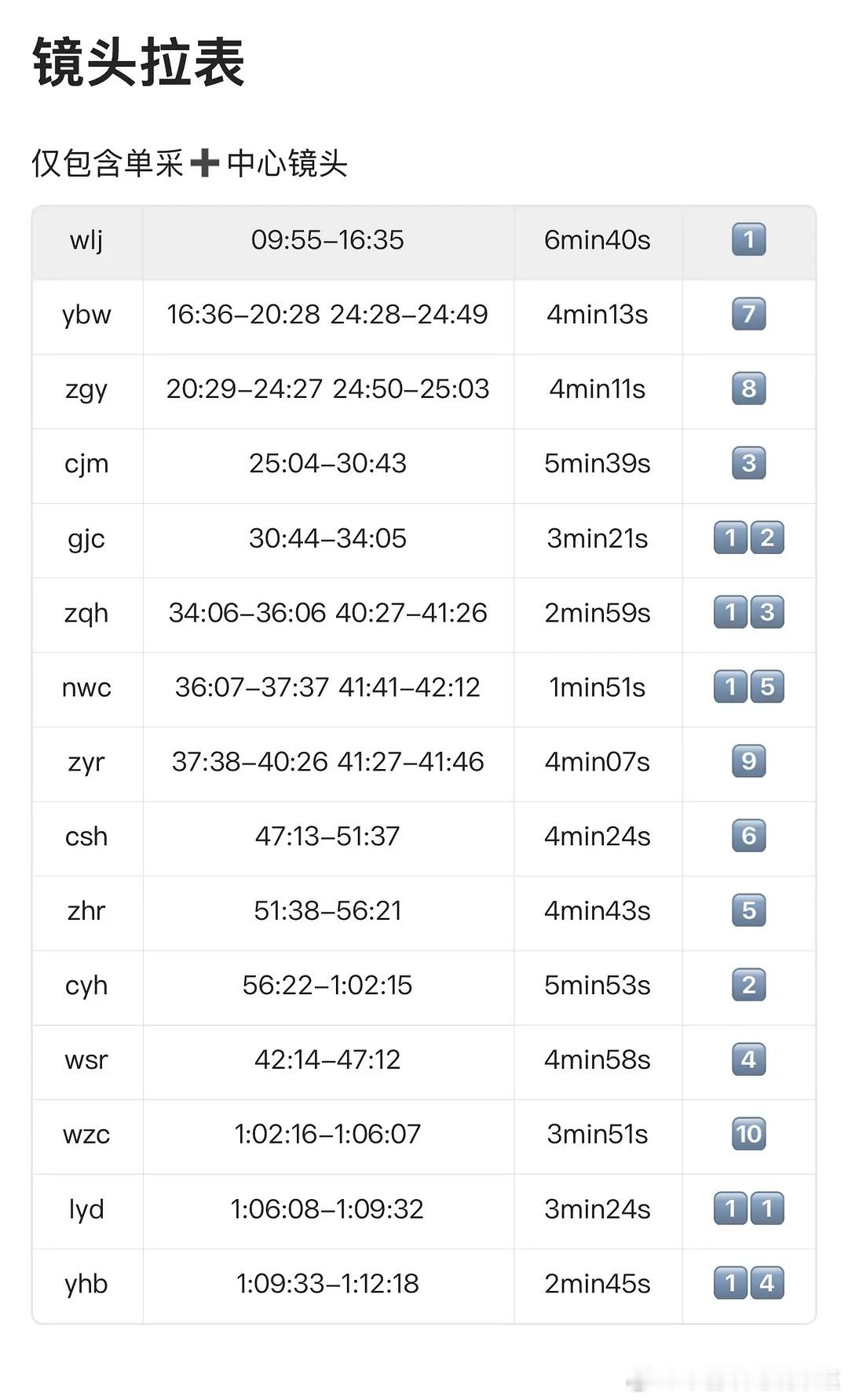The width and height of the screenshot is (848, 1400).
Task: Click the number 7 emoji in ybw row
Action: click(748, 314)
